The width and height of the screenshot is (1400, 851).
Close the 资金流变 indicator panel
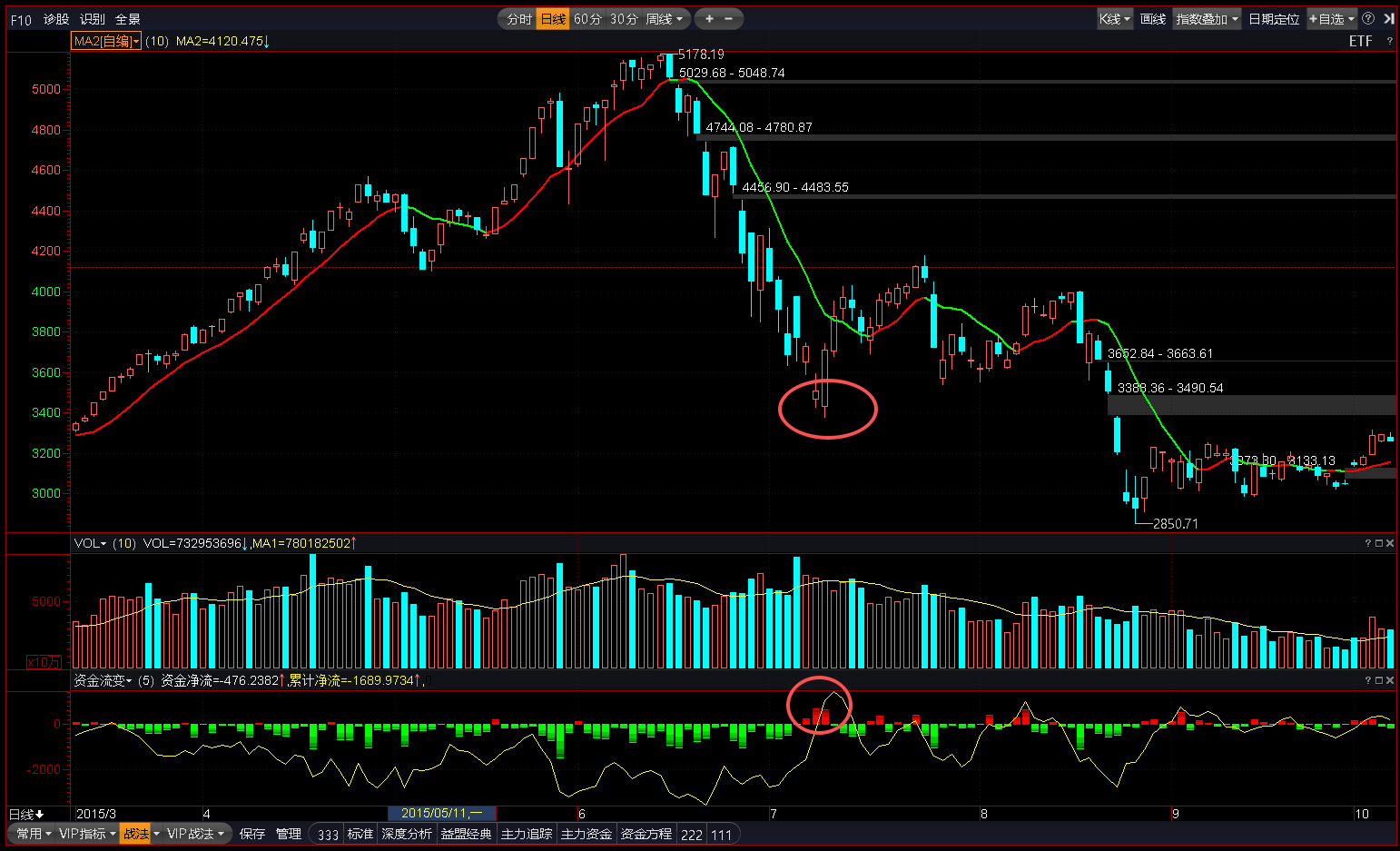(1390, 680)
